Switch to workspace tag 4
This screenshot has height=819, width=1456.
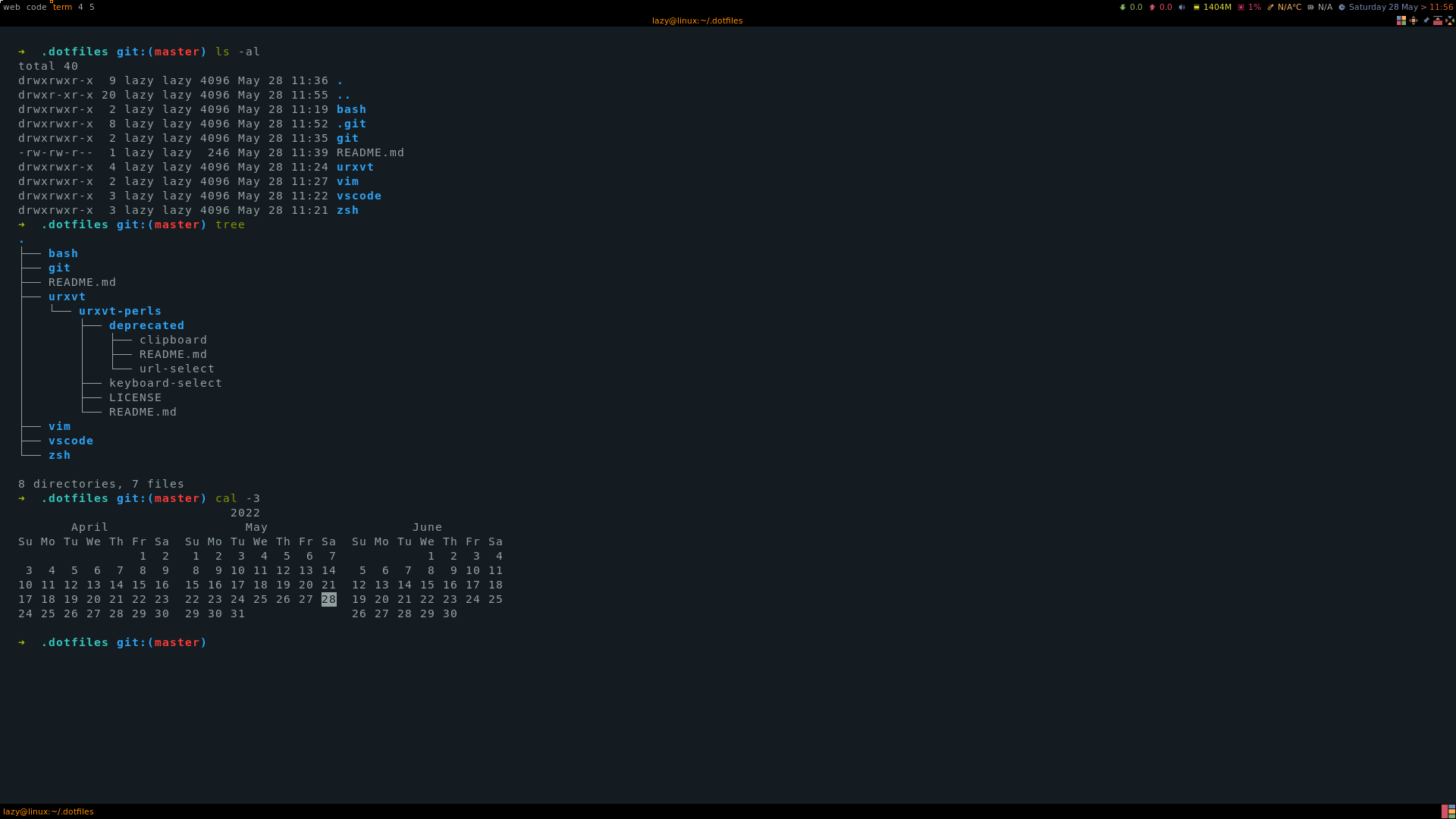[80, 7]
